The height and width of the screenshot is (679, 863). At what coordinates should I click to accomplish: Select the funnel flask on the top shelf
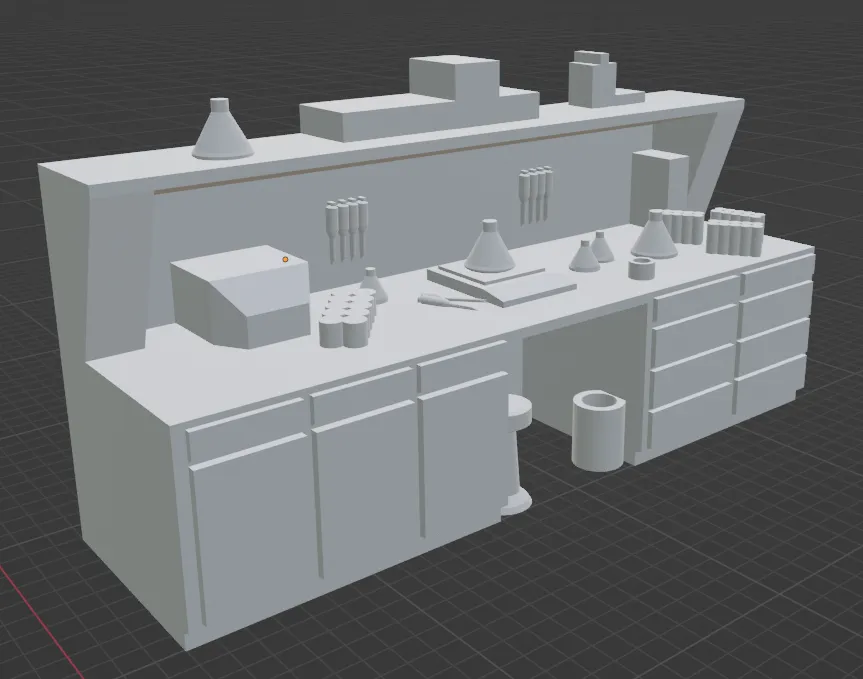coord(221,132)
